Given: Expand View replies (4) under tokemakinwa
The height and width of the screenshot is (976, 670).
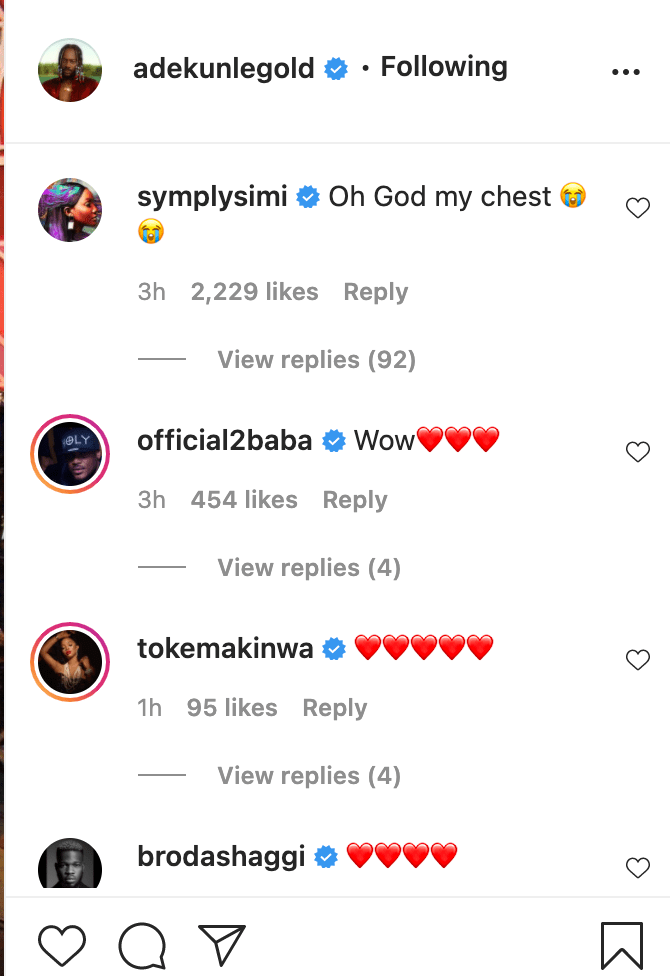Looking at the screenshot, I should (309, 776).
